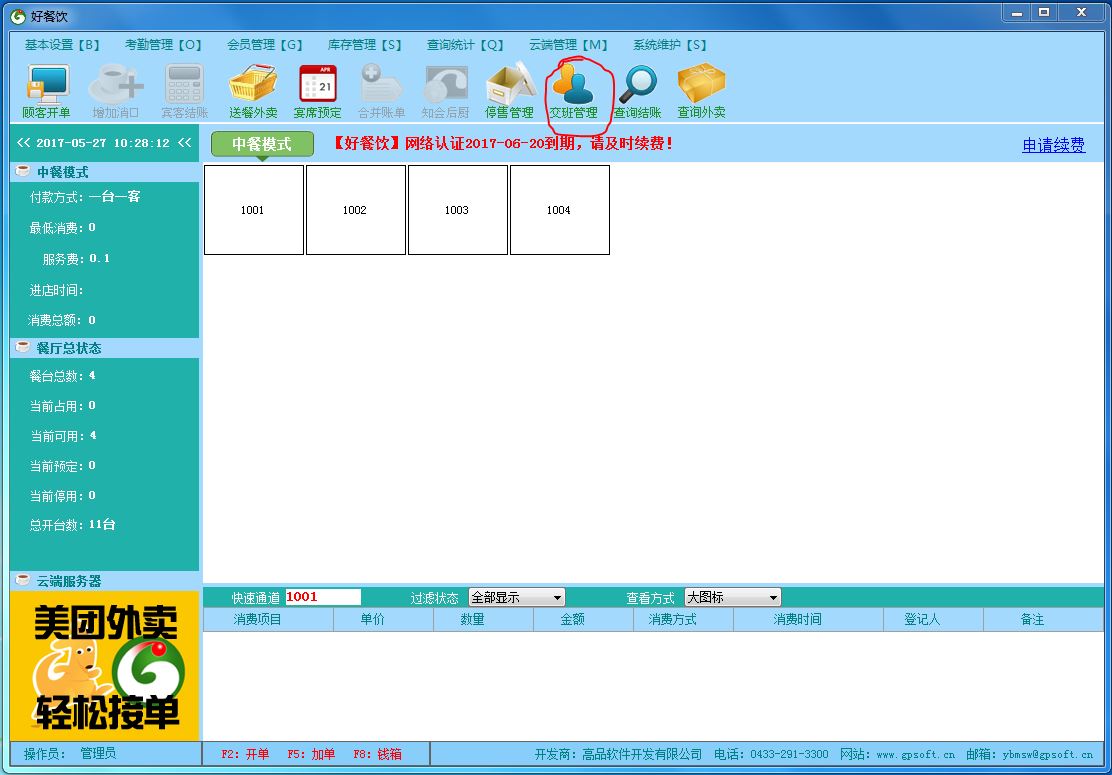Viewport: 1112px width, 775px height.
Task: Open the 考勤管理【O】 menu
Action: coord(163,45)
